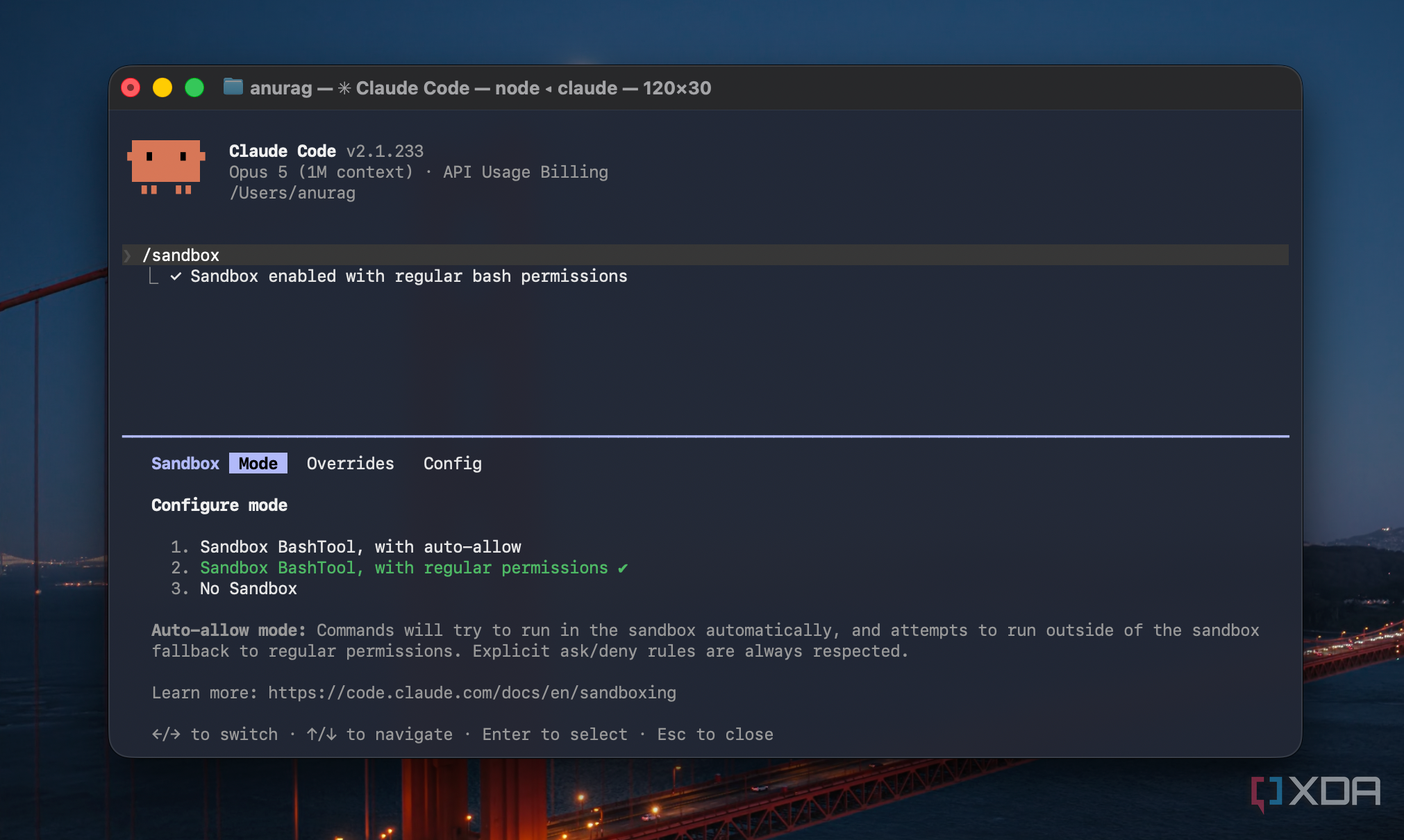Viewport: 1404px width, 840px height.
Task: Click the /sandbox command input line
Action: (x=705, y=255)
